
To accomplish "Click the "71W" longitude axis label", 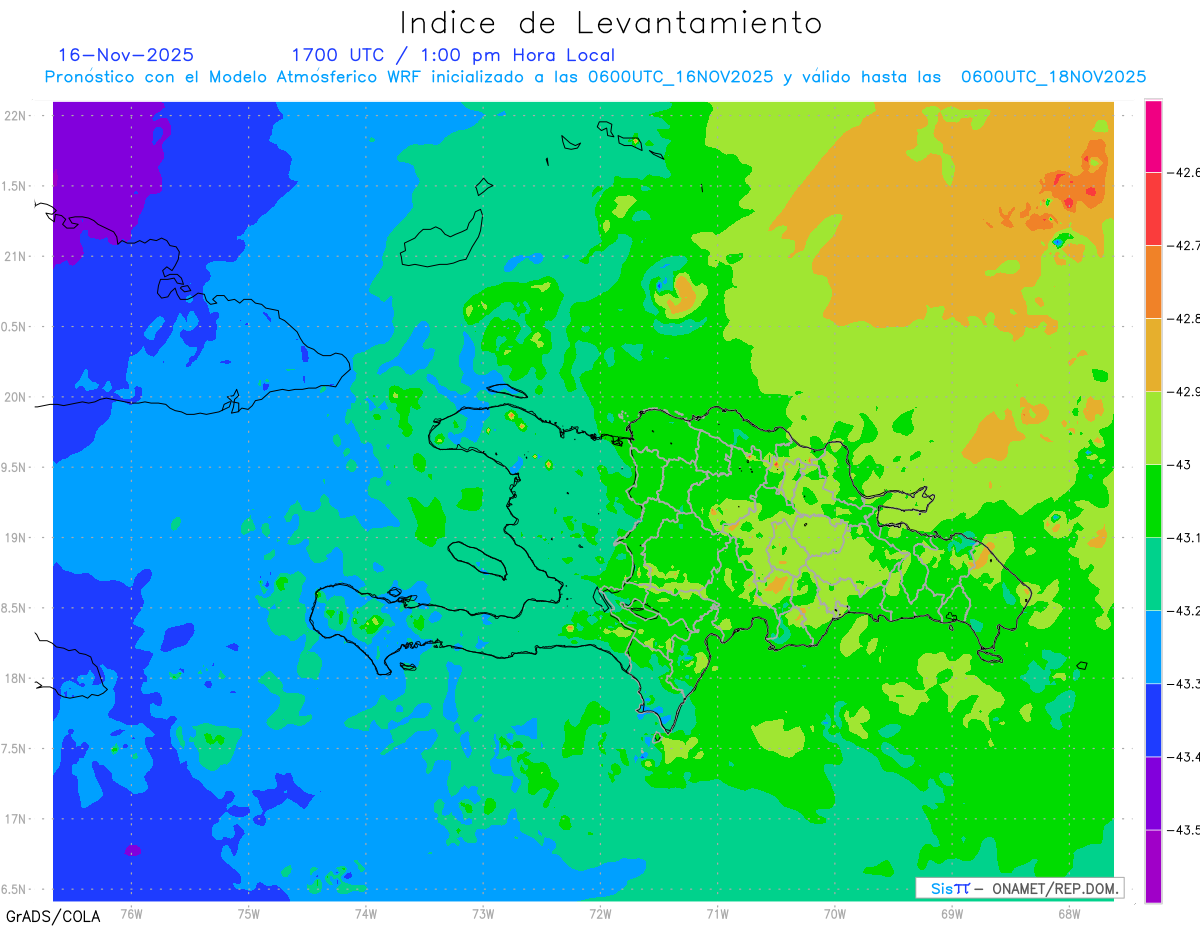I will click(x=717, y=913).
